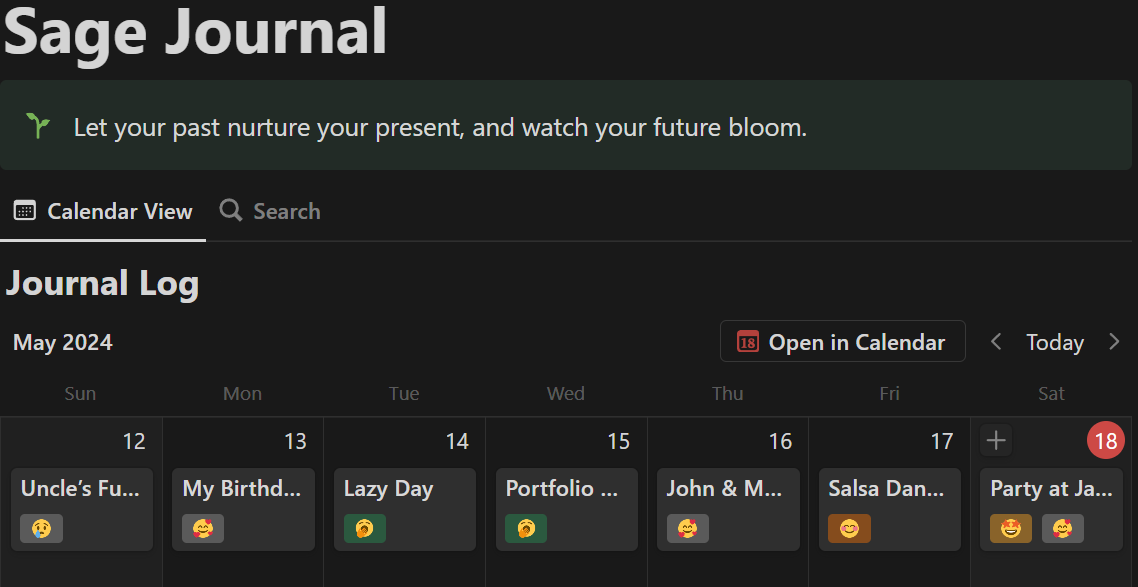This screenshot has width=1138, height=587.
Task: Open the Lazy Day journal entry
Action: tap(388, 489)
